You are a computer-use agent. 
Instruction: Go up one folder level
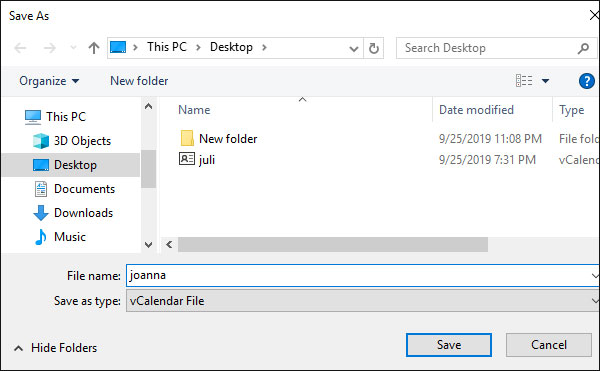pos(94,48)
